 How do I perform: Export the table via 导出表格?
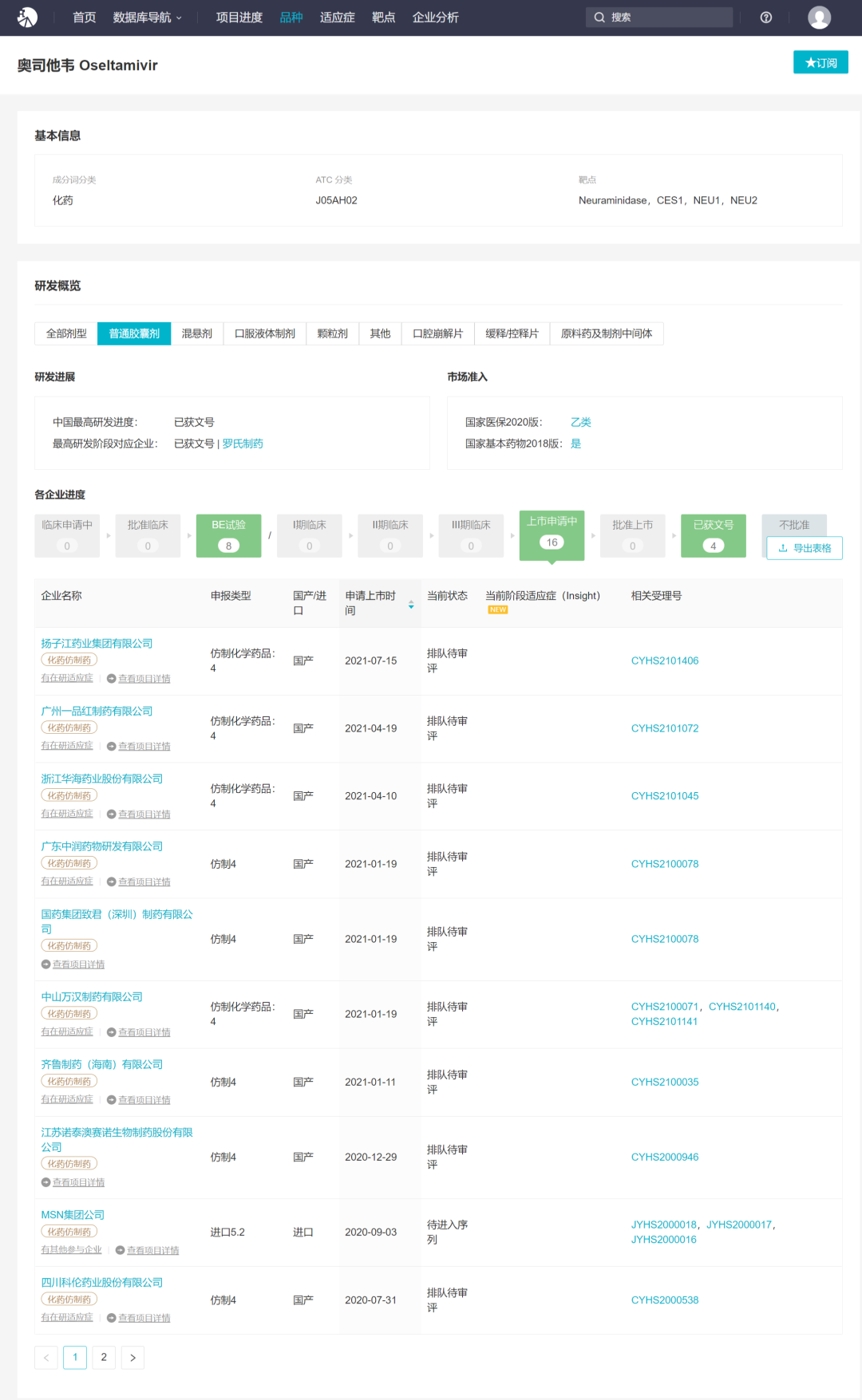coord(805,548)
